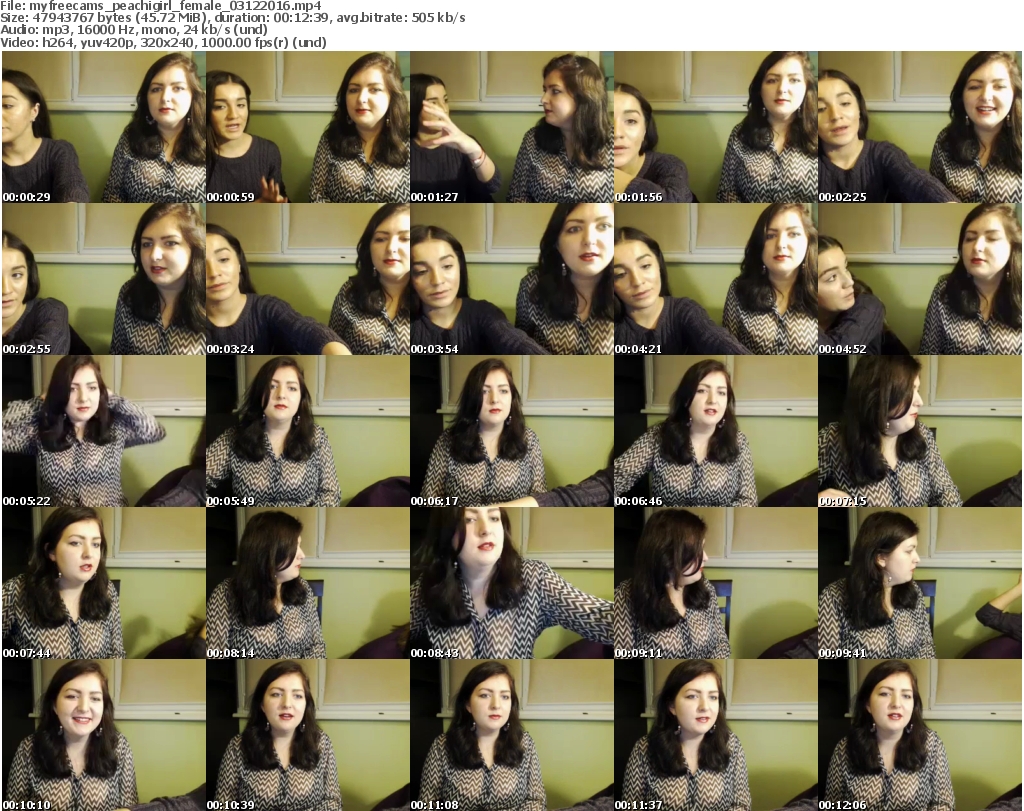Viewport: 1024px width, 811px height.
Task: Select the Video h264 info line
Action: pyautogui.click(x=163, y=42)
